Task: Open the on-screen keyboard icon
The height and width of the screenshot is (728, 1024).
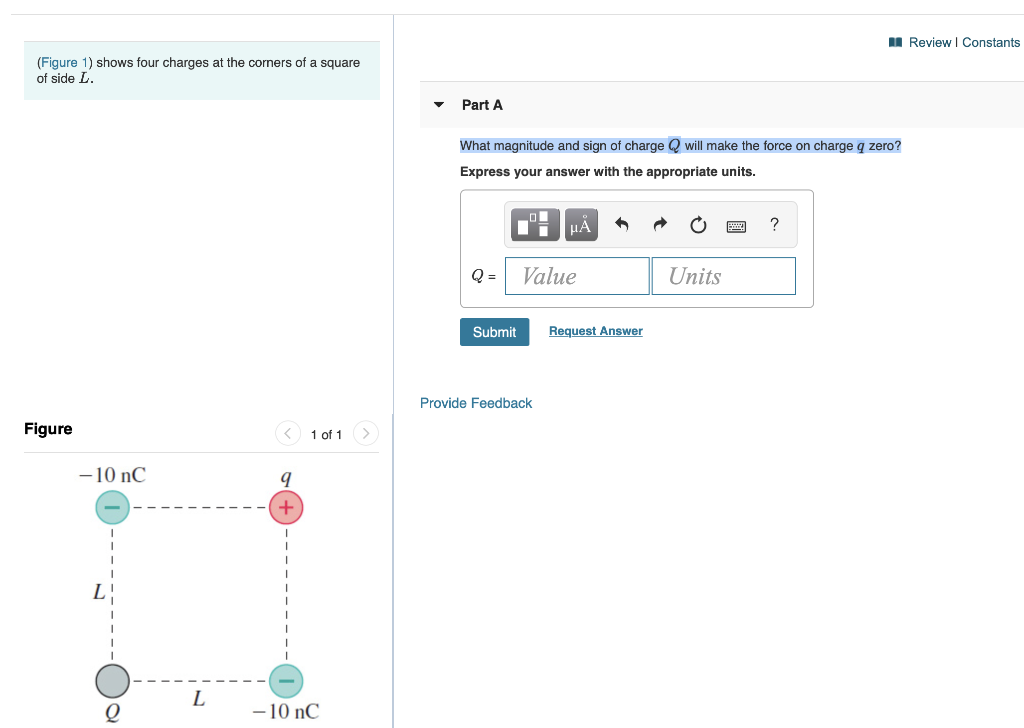Action: coord(736,224)
